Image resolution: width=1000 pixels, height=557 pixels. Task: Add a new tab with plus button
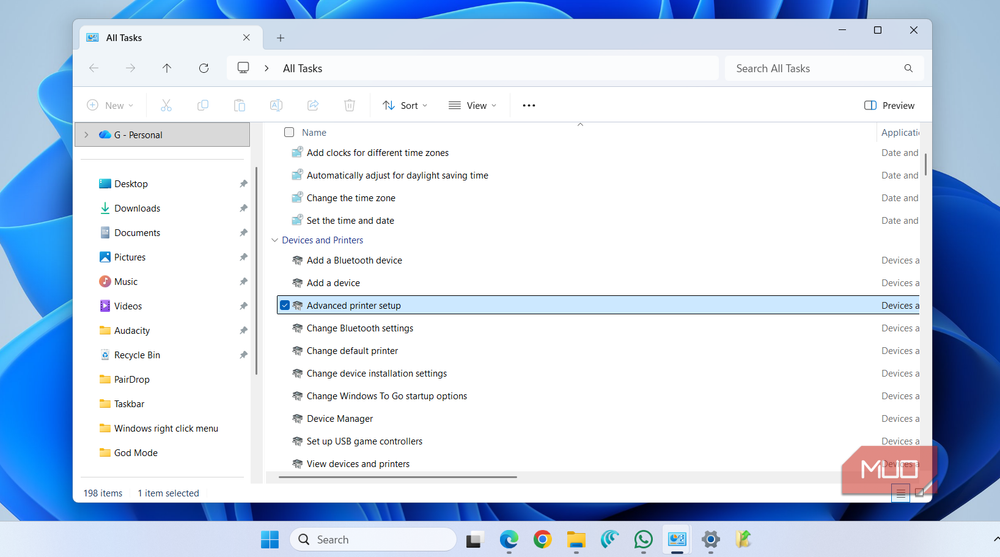pyautogui.click(x=280, y=38)
